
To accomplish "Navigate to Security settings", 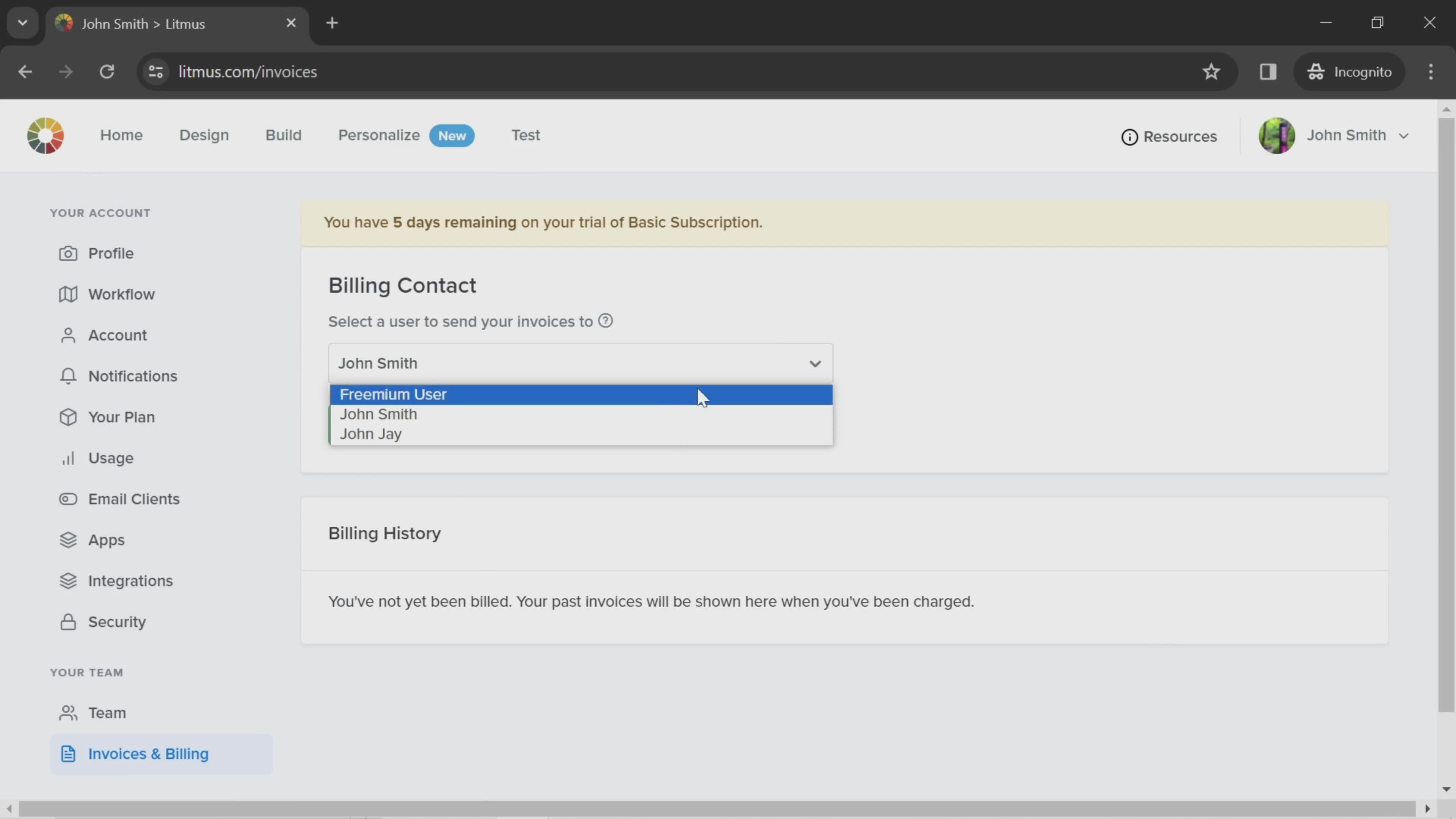I will 116,621.
